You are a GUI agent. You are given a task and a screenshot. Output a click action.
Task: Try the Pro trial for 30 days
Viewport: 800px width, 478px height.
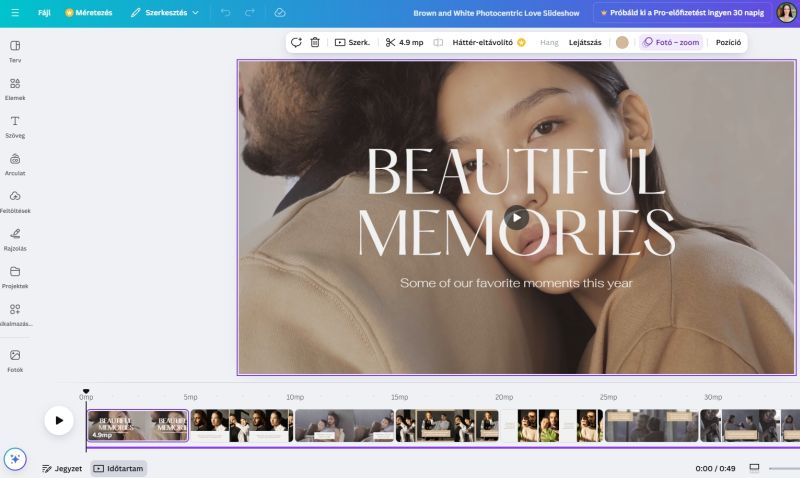point(682,13)
